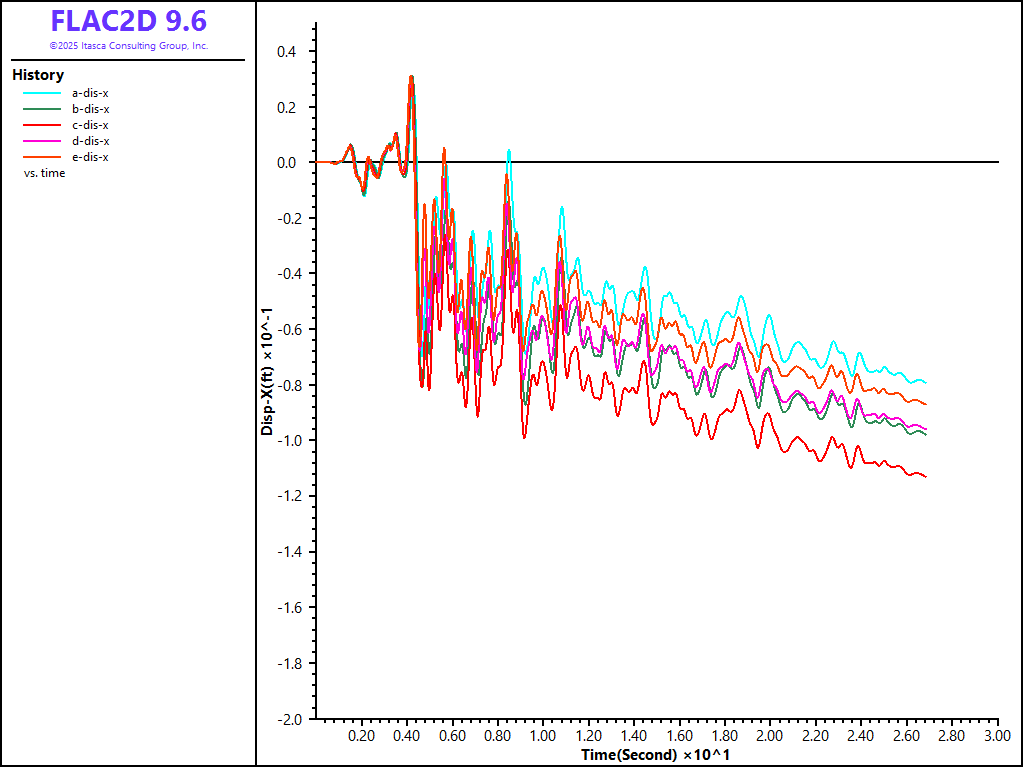The width and height of the screenshot is (1024, 768).
Task: Click the cyan line swatch for a-dis-x
Action: tap(40, 93)
